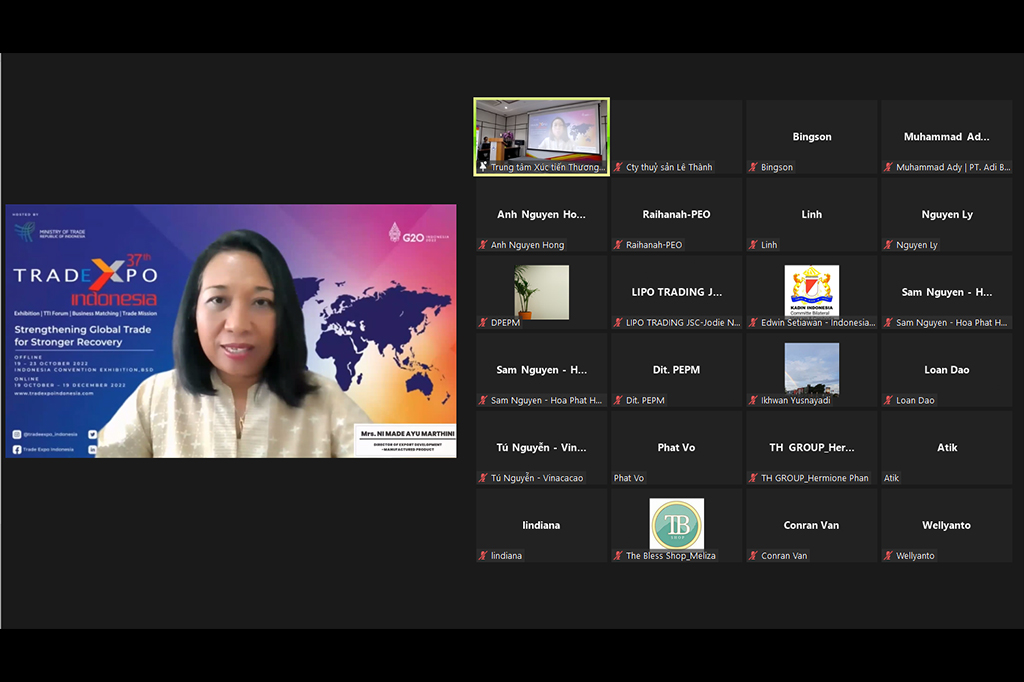Click the muted microphone icon for lindiana

(483, 556)
